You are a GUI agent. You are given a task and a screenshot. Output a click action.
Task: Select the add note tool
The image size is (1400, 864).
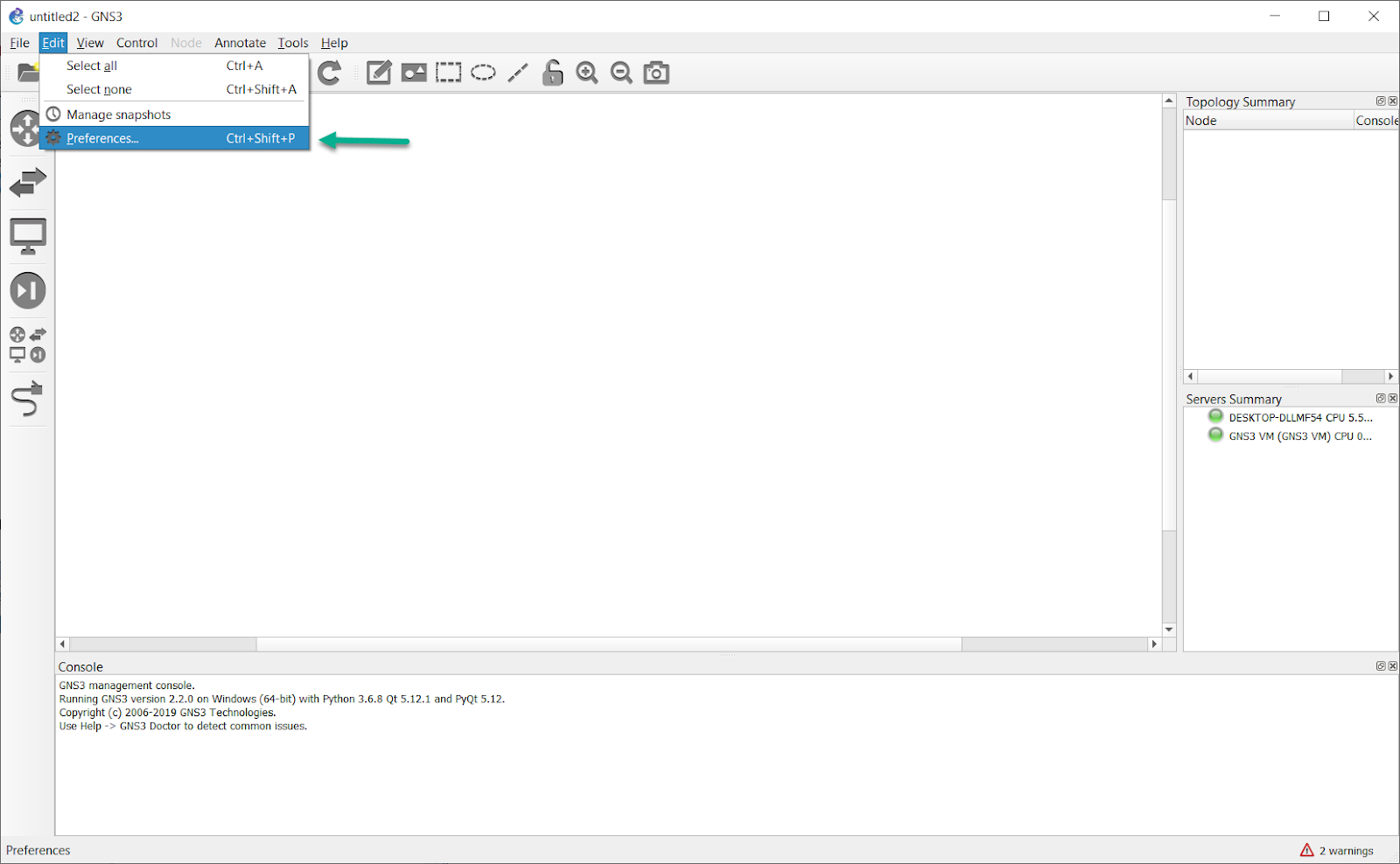[379, 73]
